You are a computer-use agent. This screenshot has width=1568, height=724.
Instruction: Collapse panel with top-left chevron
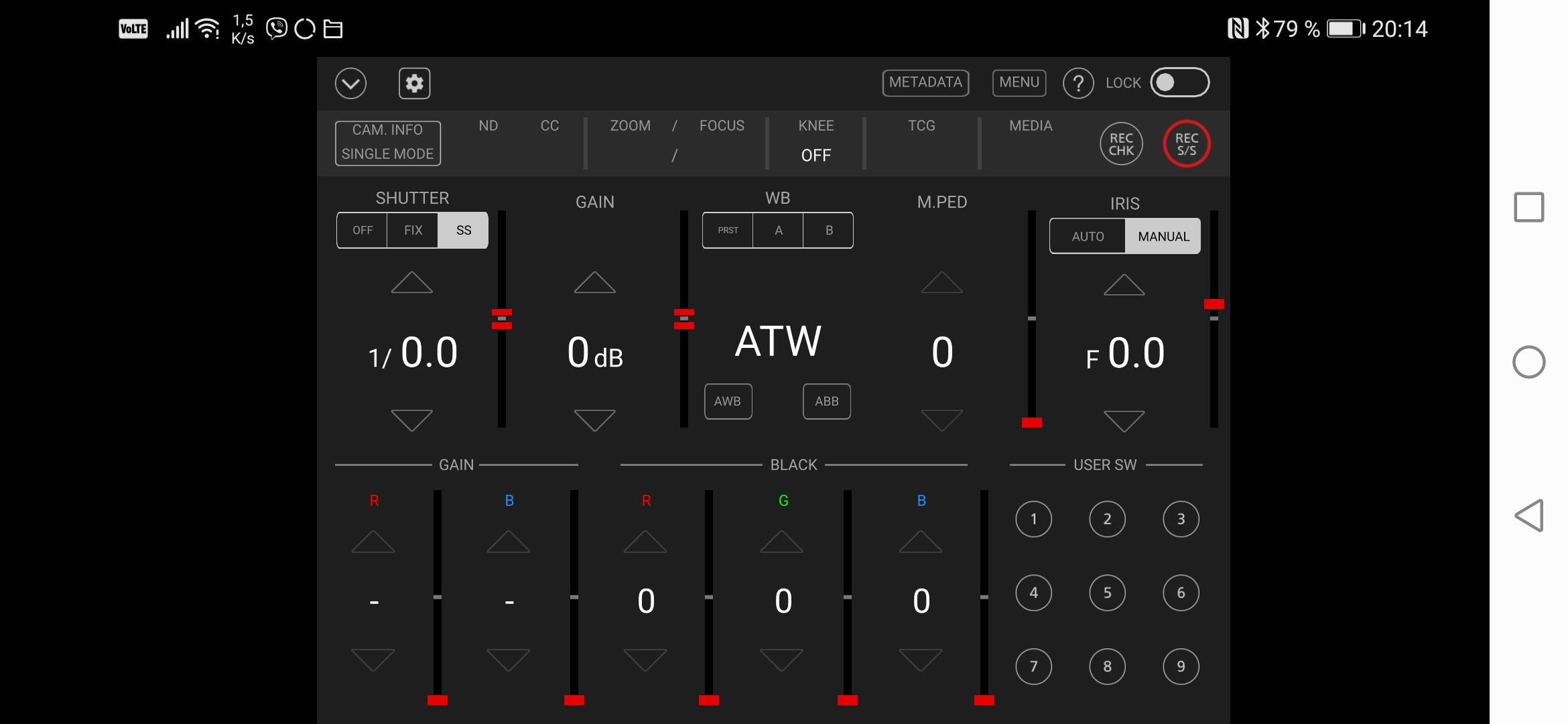(x=350, y=84)
